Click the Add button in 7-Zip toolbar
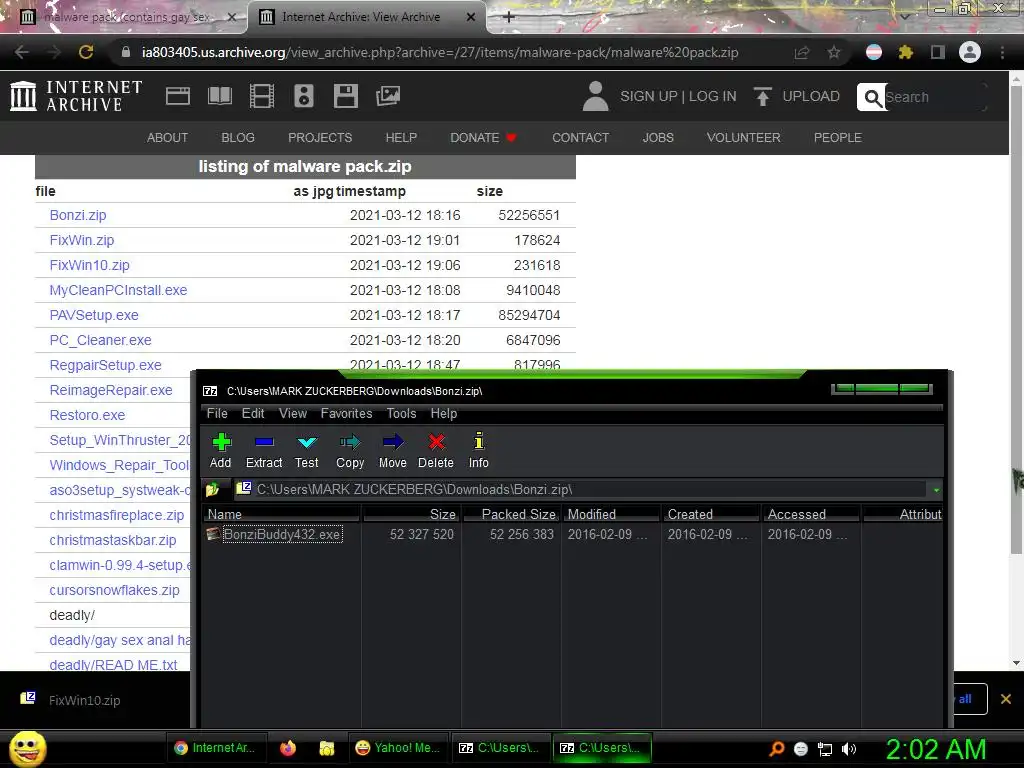This screenshot has height=768, width=1024. [x=221, y=451]
